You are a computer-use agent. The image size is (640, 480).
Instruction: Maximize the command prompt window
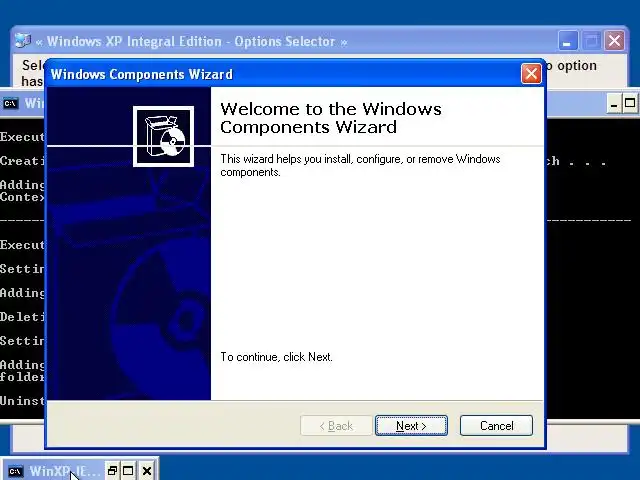630,103
